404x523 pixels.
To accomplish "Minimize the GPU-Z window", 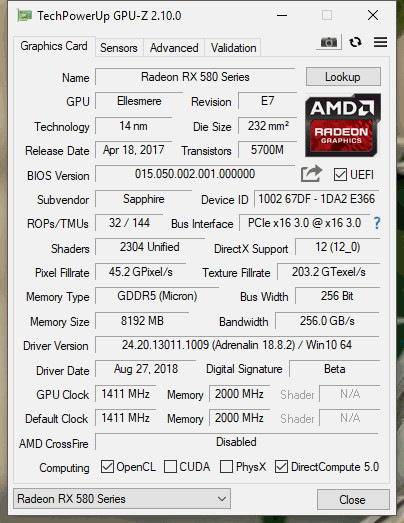I will (282, 15).
